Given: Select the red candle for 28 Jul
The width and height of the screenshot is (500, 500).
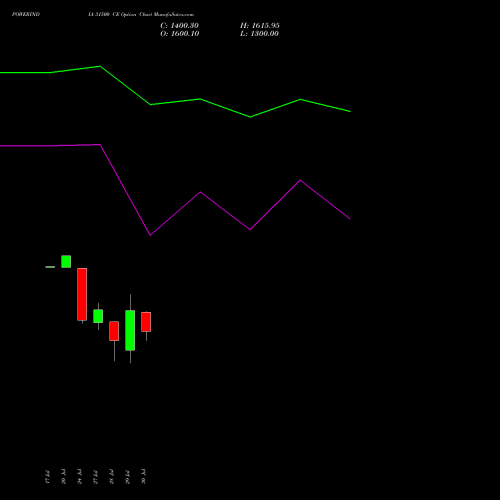Looking at the screenshot, I should [x=114, y=331].
